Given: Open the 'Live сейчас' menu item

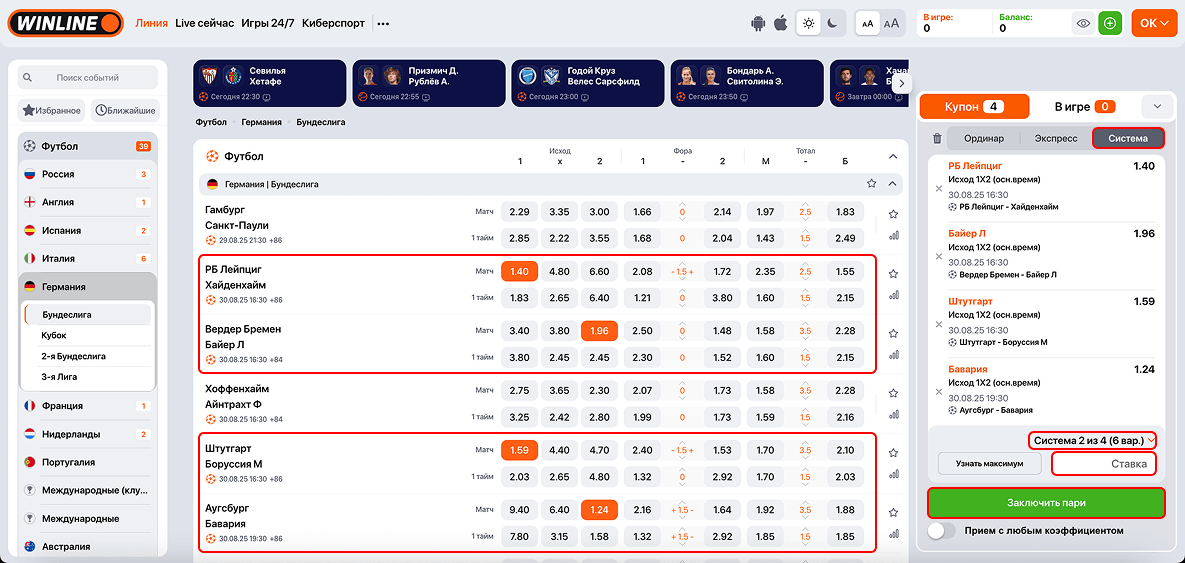Looking at the screenshot, I should pyautogui.click(x=204, y=23).
